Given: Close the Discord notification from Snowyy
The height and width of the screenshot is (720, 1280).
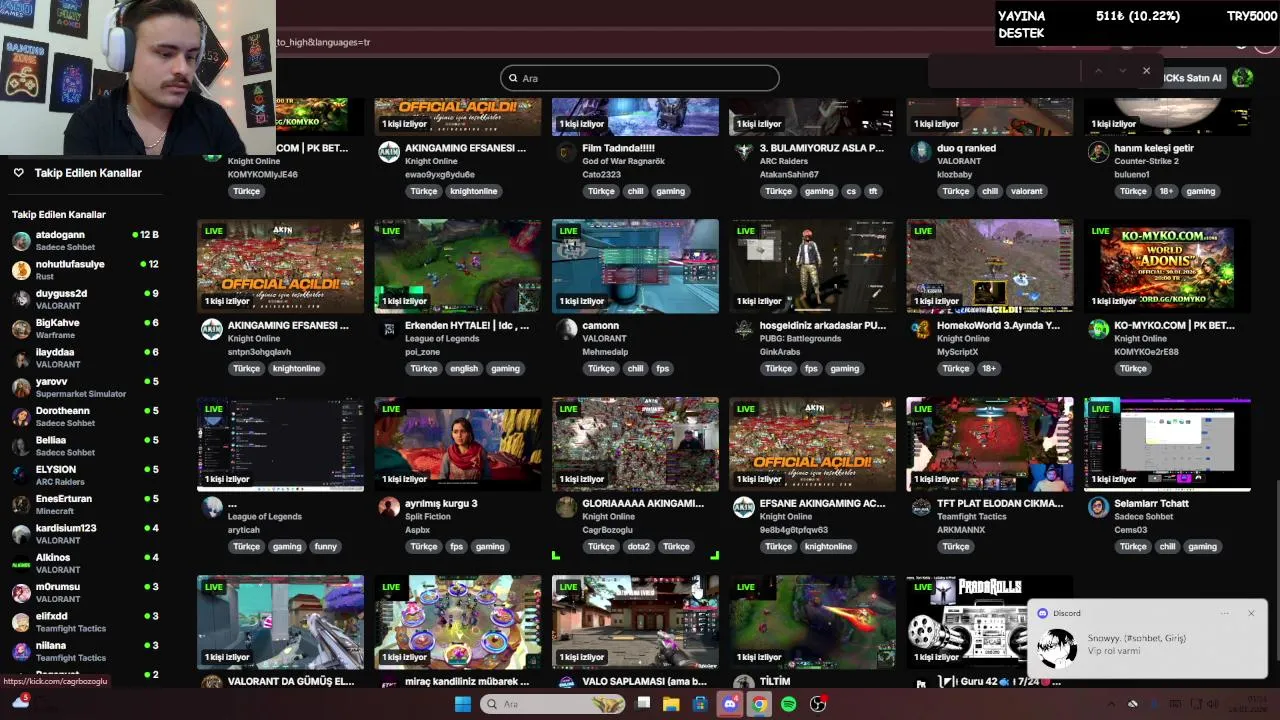Looking at the screenshot, I should (1250, 613).
